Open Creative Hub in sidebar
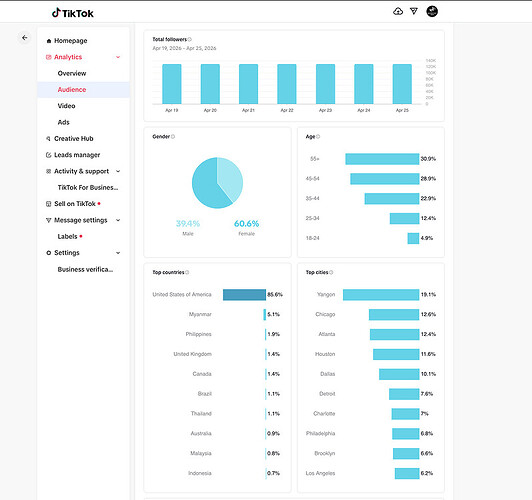 pos(74,138)
